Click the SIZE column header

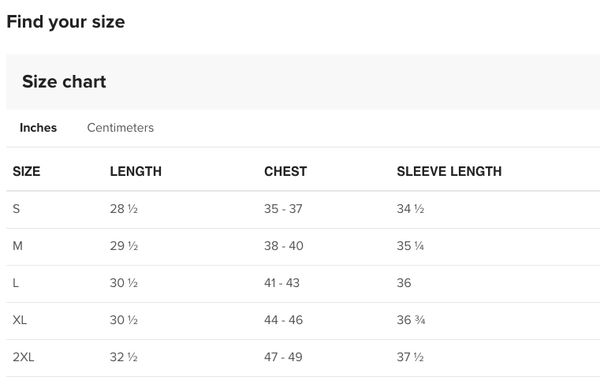26,171
